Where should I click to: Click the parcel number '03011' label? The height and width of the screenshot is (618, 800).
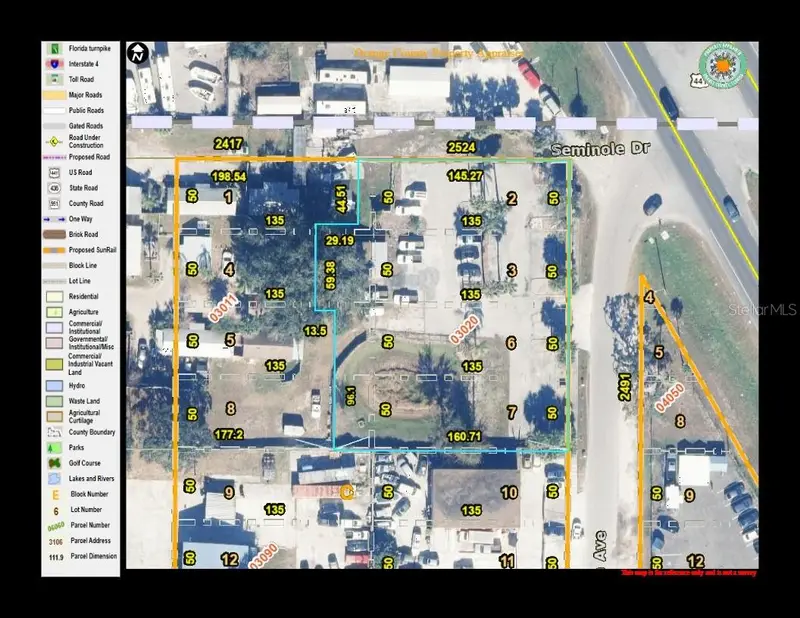coord(223,308)
